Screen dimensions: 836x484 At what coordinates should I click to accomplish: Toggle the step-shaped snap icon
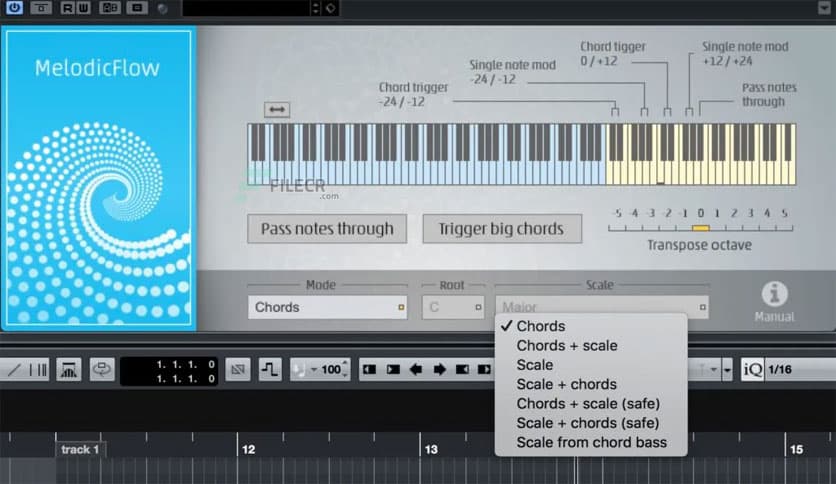270,369
